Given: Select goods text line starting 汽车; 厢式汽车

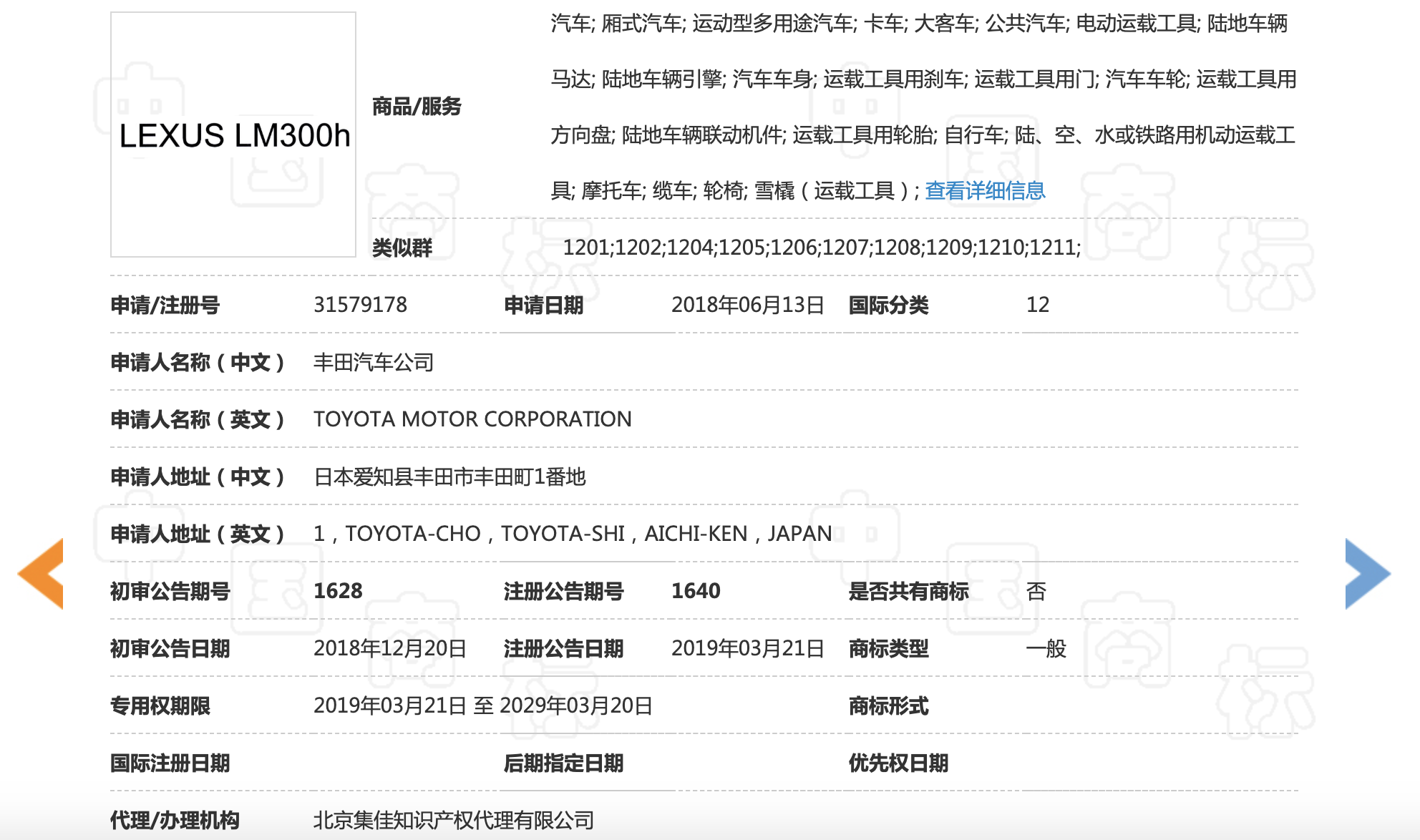Looking at the screenshot, I should pyautogui.click(x=919, y=24).
